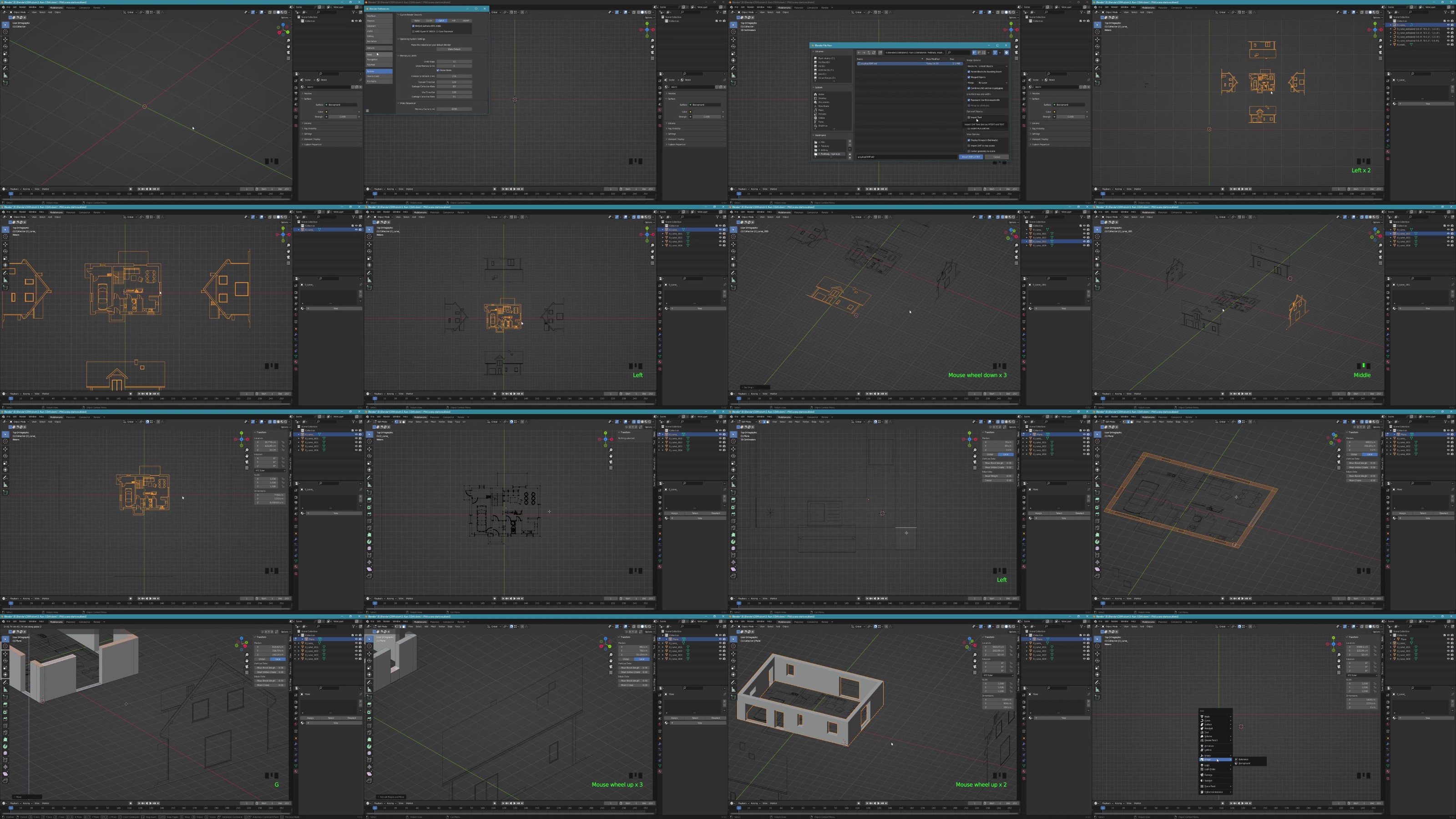Viewport: 1456px width, 819px height.
Task: Click the plus add bookmark icon
Action: point(850,142)
